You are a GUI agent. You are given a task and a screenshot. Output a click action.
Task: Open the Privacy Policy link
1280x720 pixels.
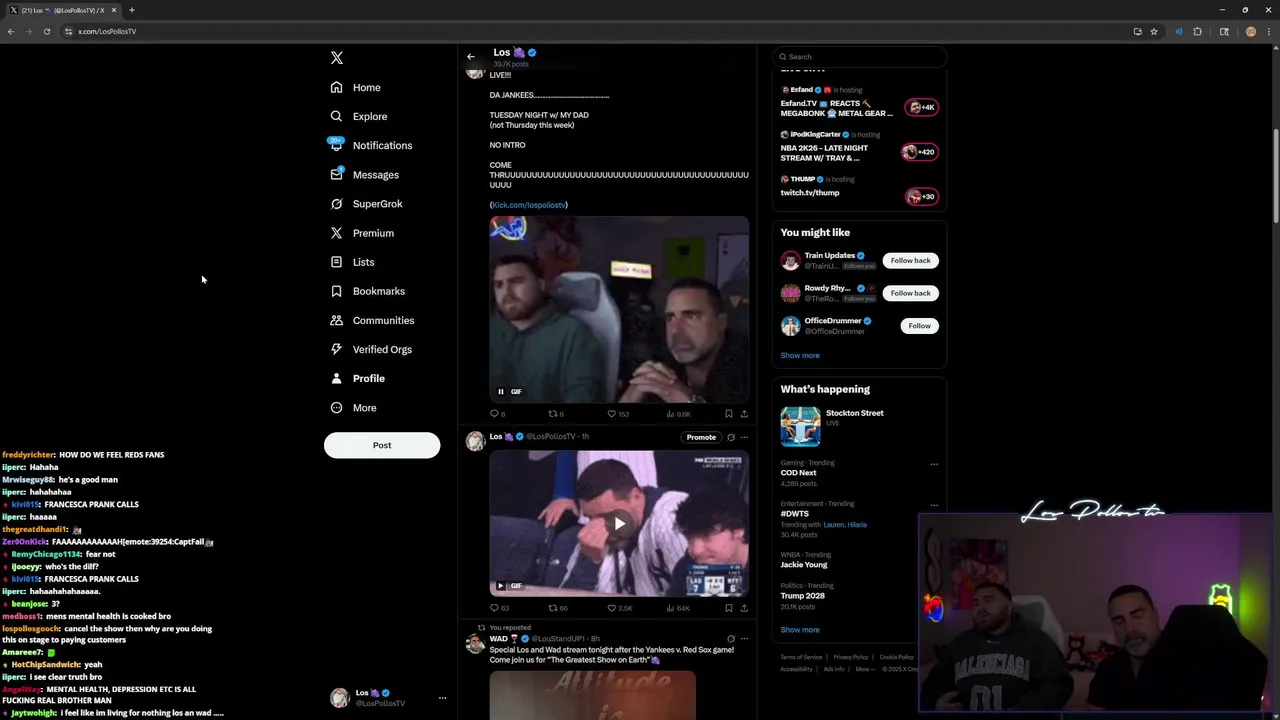point(851,657)
